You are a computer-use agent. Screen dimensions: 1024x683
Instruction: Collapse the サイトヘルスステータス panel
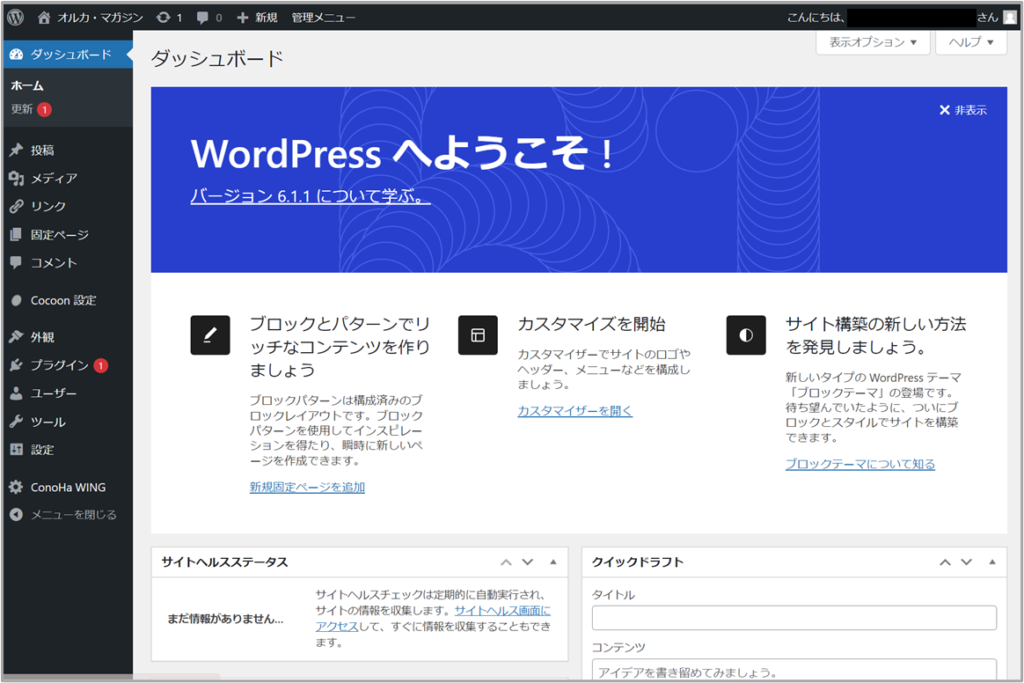click(x=553, y=562)
